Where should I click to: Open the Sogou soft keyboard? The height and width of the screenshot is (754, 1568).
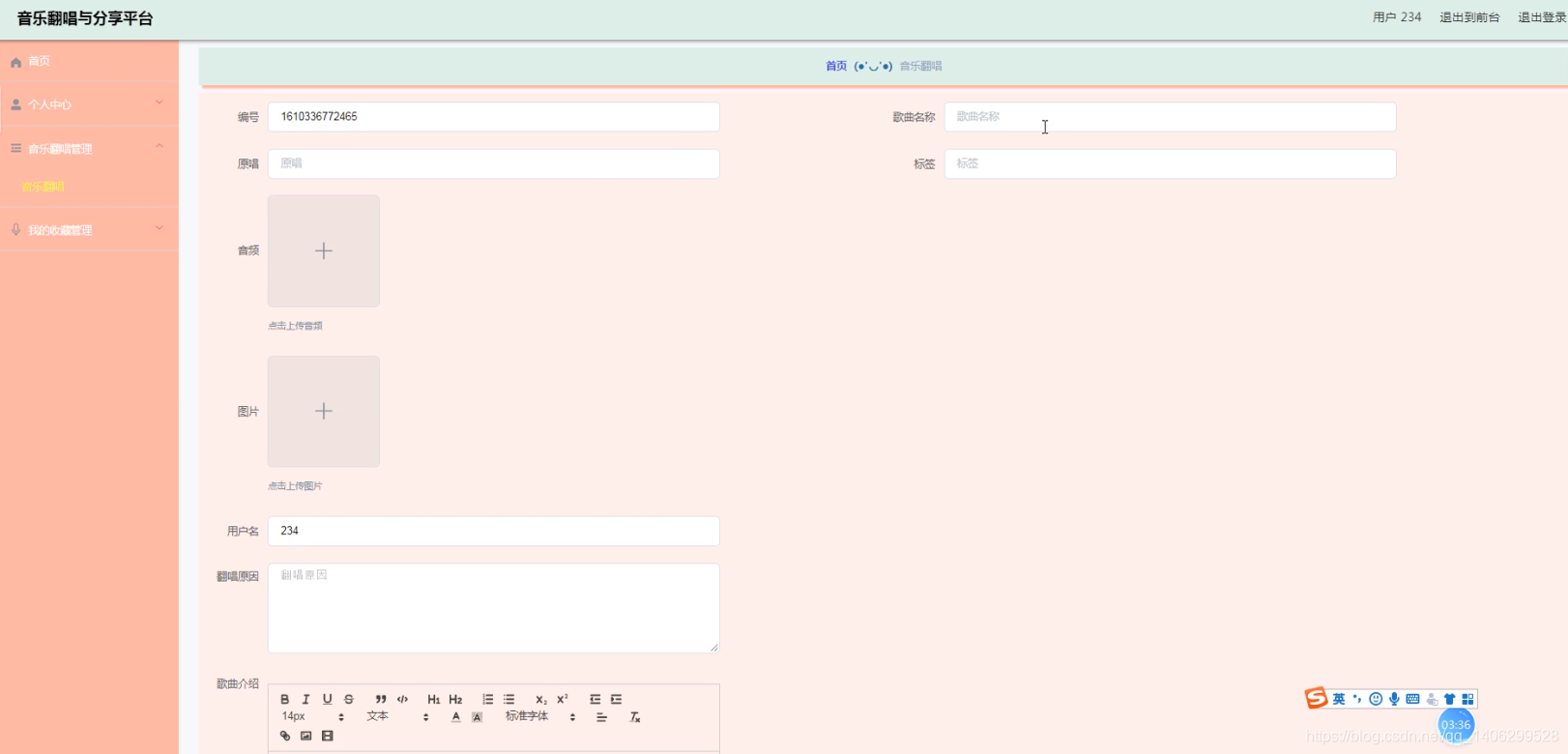pos(1413,699)
